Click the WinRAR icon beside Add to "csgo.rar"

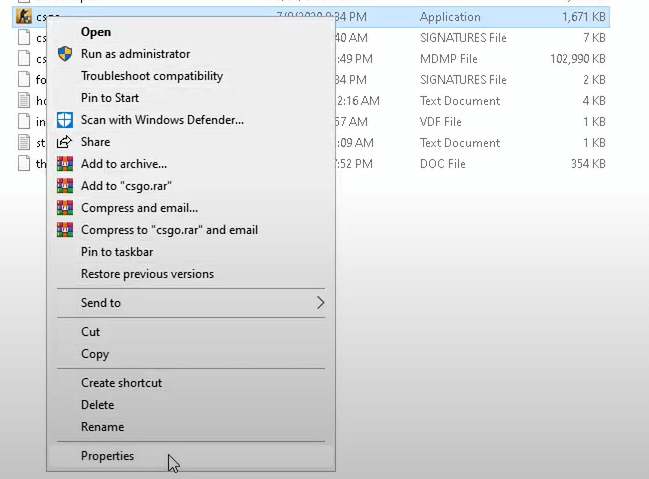coord(65,186)
